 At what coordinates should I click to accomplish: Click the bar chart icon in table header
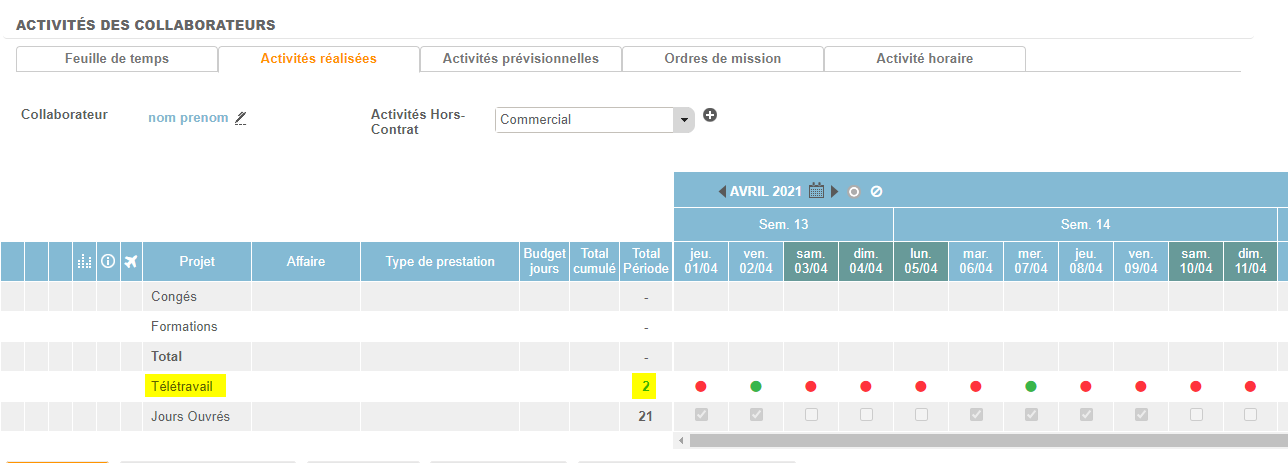84,262
